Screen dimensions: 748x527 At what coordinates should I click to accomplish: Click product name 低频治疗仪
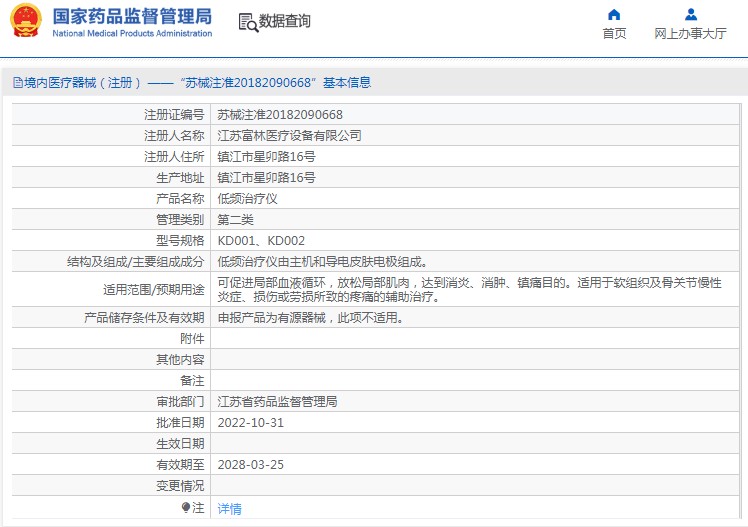click(248, 199)
